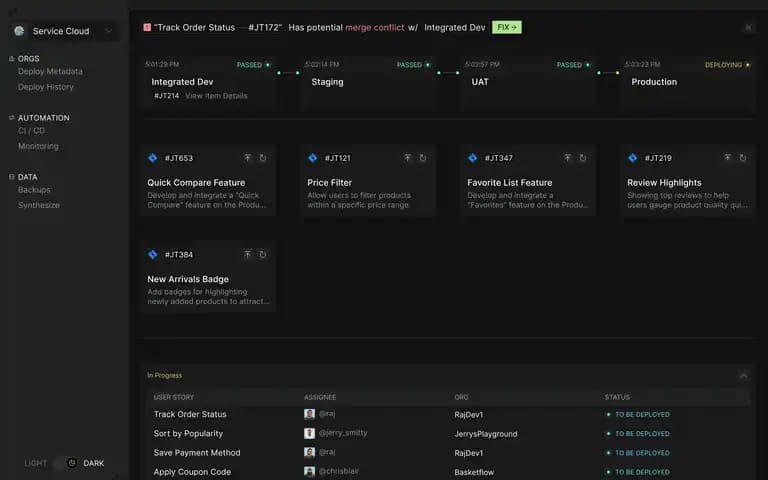Open the Track Order Status user story
The image size is (768, 480).
coord(190,414)
